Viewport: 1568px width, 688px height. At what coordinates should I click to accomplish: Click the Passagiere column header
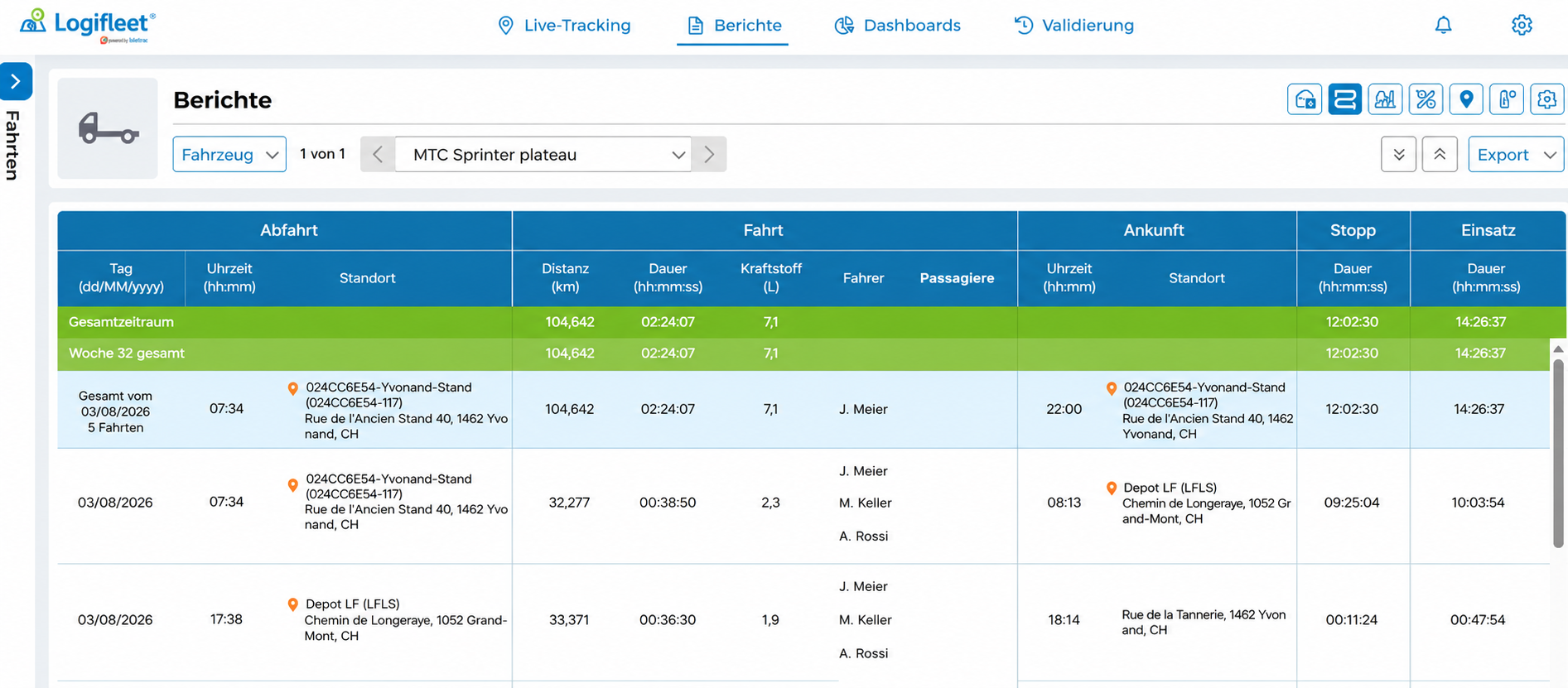coord(957,278)
